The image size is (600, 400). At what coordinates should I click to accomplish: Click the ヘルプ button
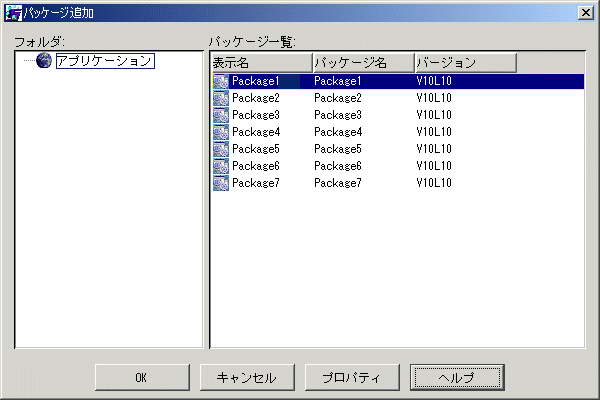pos(457,378)
